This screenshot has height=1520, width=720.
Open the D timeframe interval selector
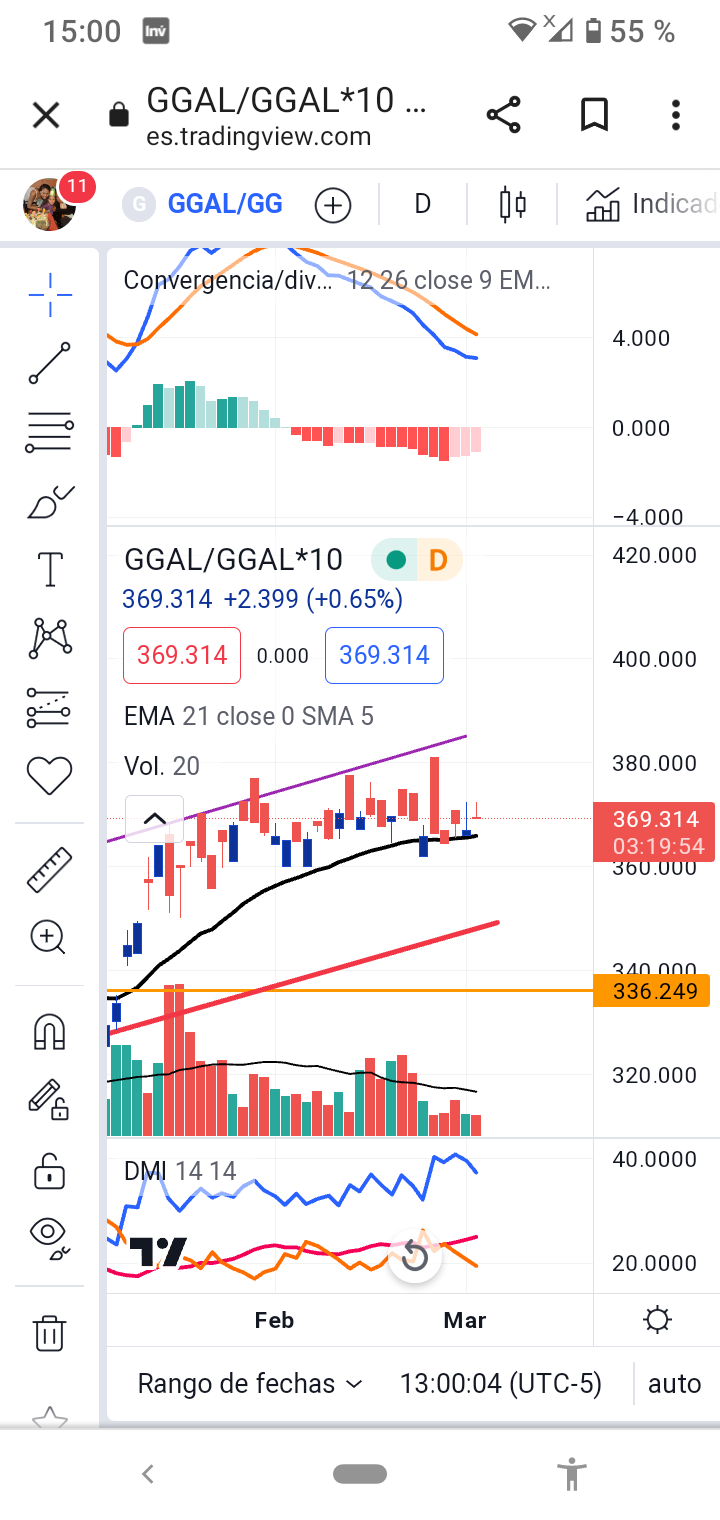[422, 205]
